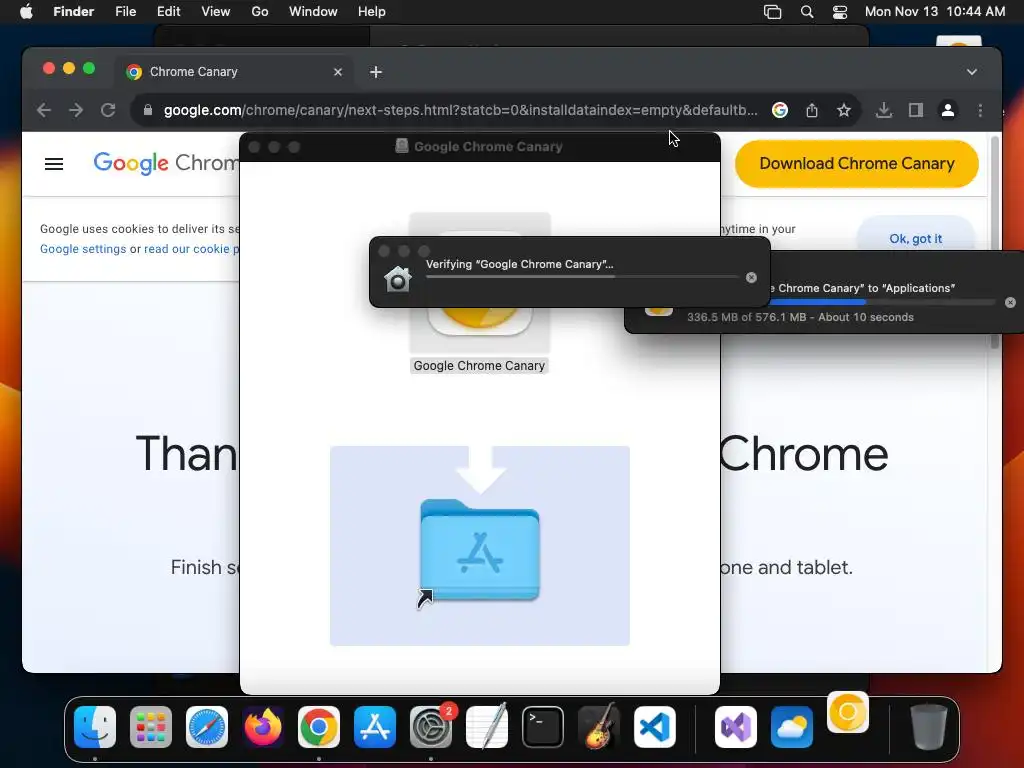Share this page icon
The width and height of the screenshot is (1024, 768).
[812, 110]
